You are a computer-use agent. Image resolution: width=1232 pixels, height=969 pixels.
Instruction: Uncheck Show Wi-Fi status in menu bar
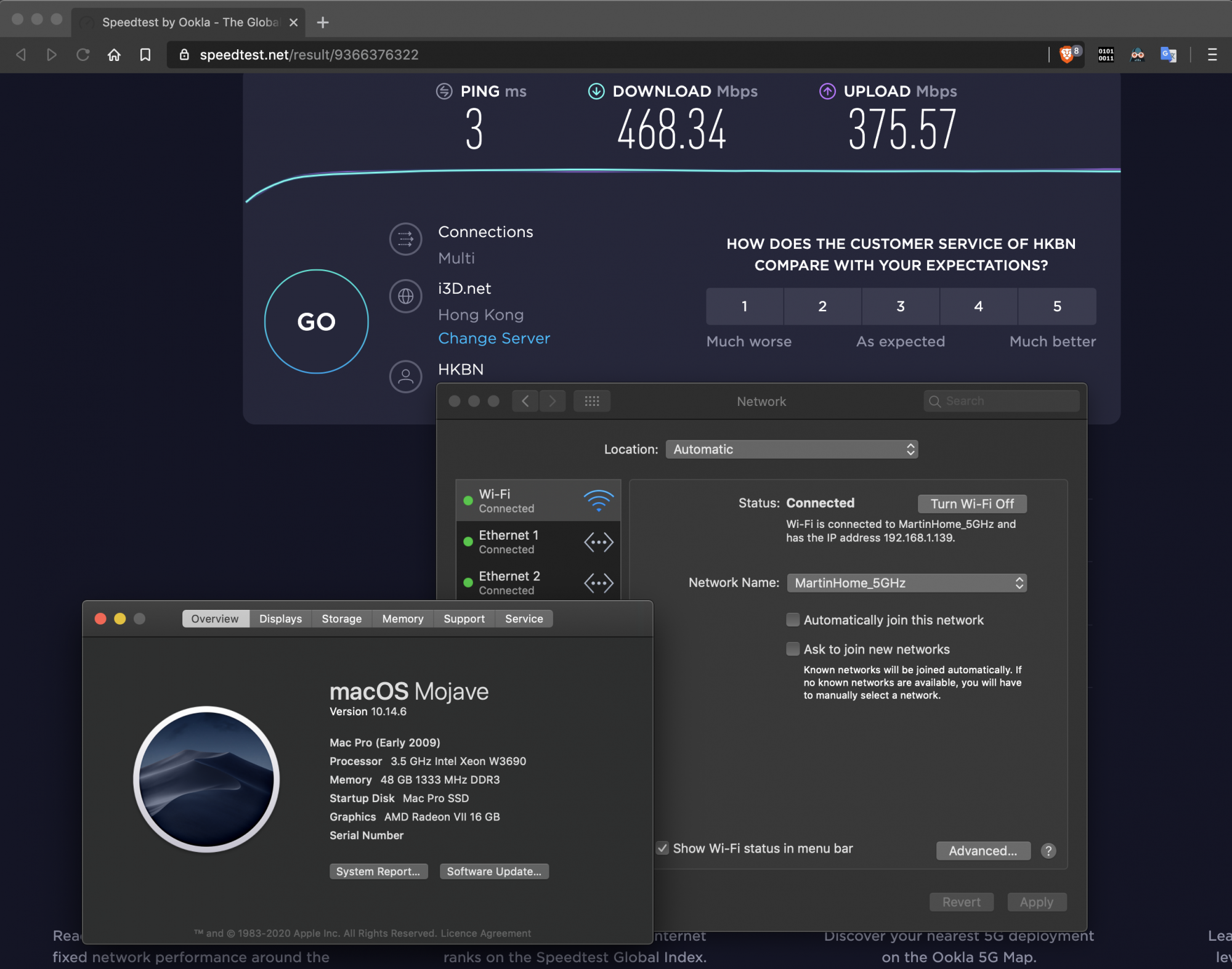click(663, 848)
